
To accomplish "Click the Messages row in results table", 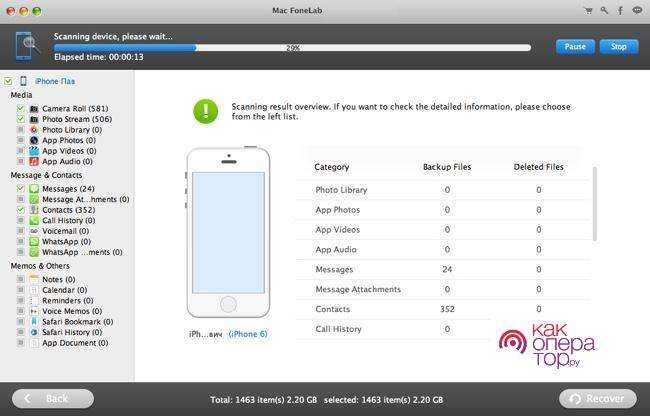I will tap(443, 269).
